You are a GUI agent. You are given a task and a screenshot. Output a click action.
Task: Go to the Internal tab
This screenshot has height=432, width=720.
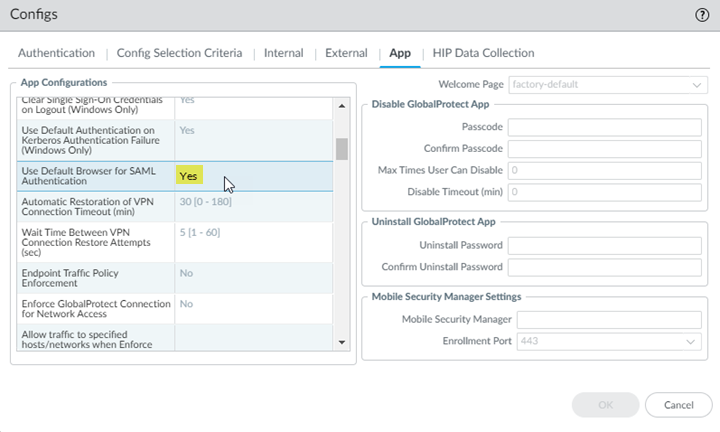283,53
